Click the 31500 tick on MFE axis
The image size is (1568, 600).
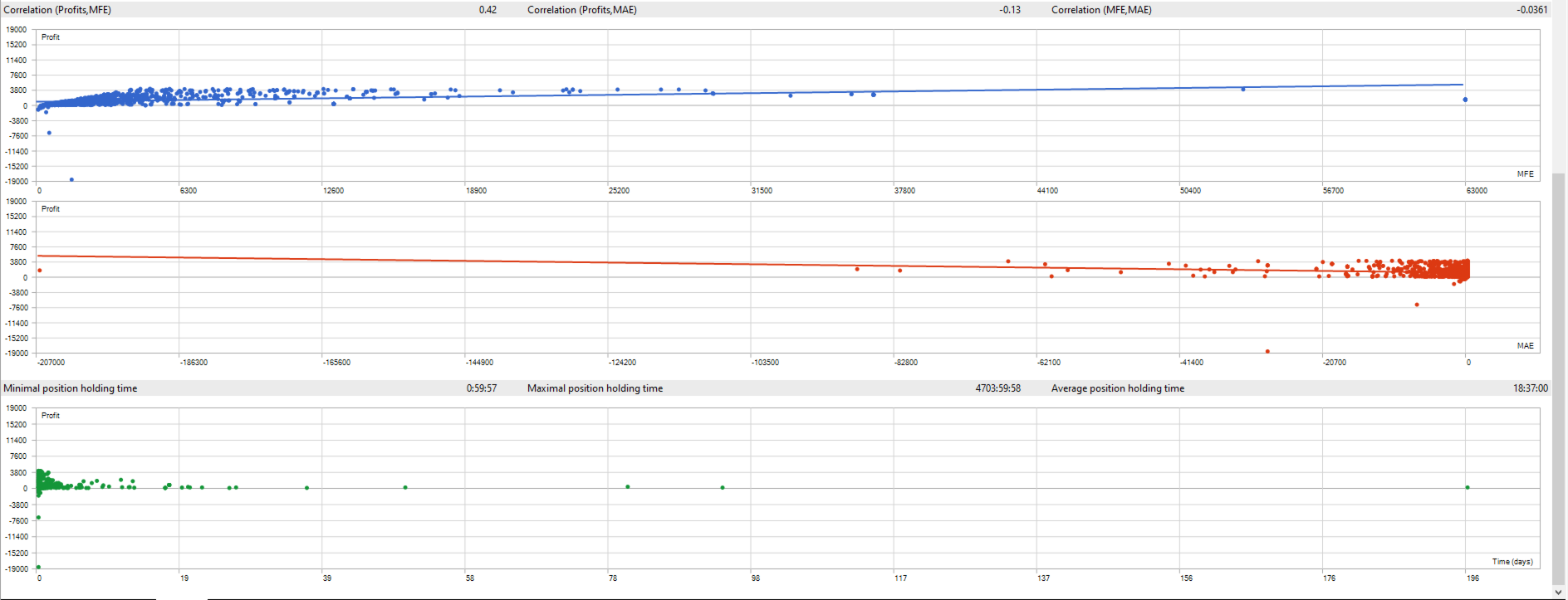762,191
